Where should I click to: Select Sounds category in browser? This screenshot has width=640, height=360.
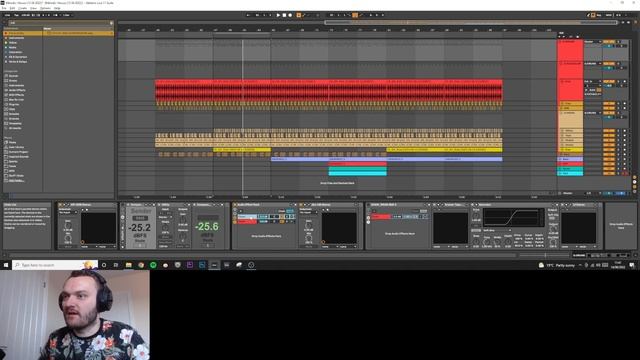pyautogui.click(x=13, y=76)
